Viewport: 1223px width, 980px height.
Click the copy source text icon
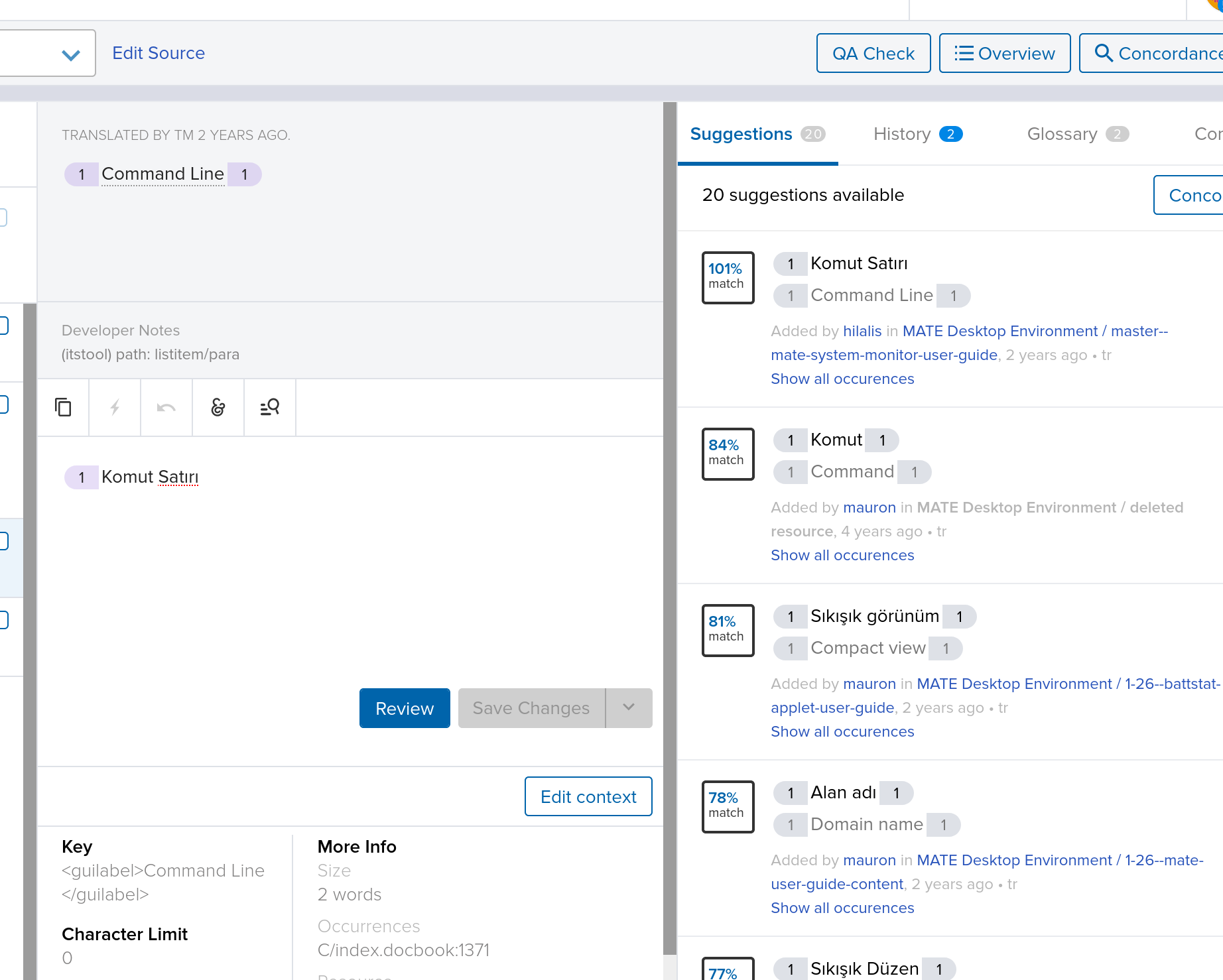point(63,407)
